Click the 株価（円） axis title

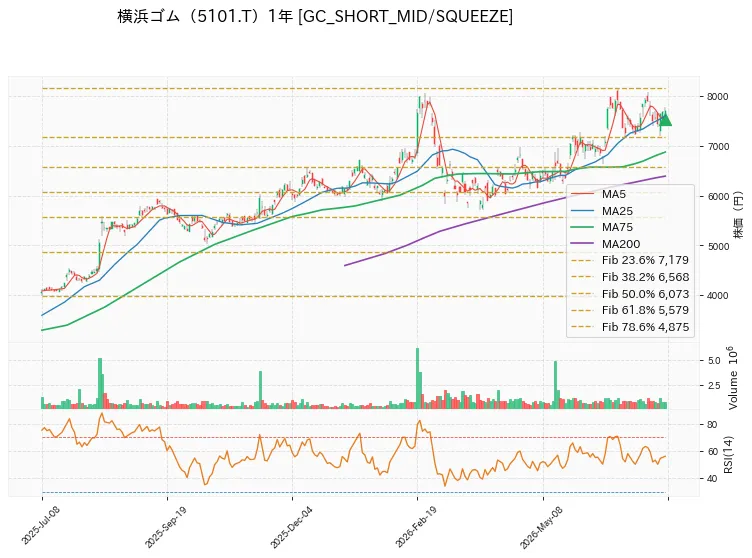(738, 215)
